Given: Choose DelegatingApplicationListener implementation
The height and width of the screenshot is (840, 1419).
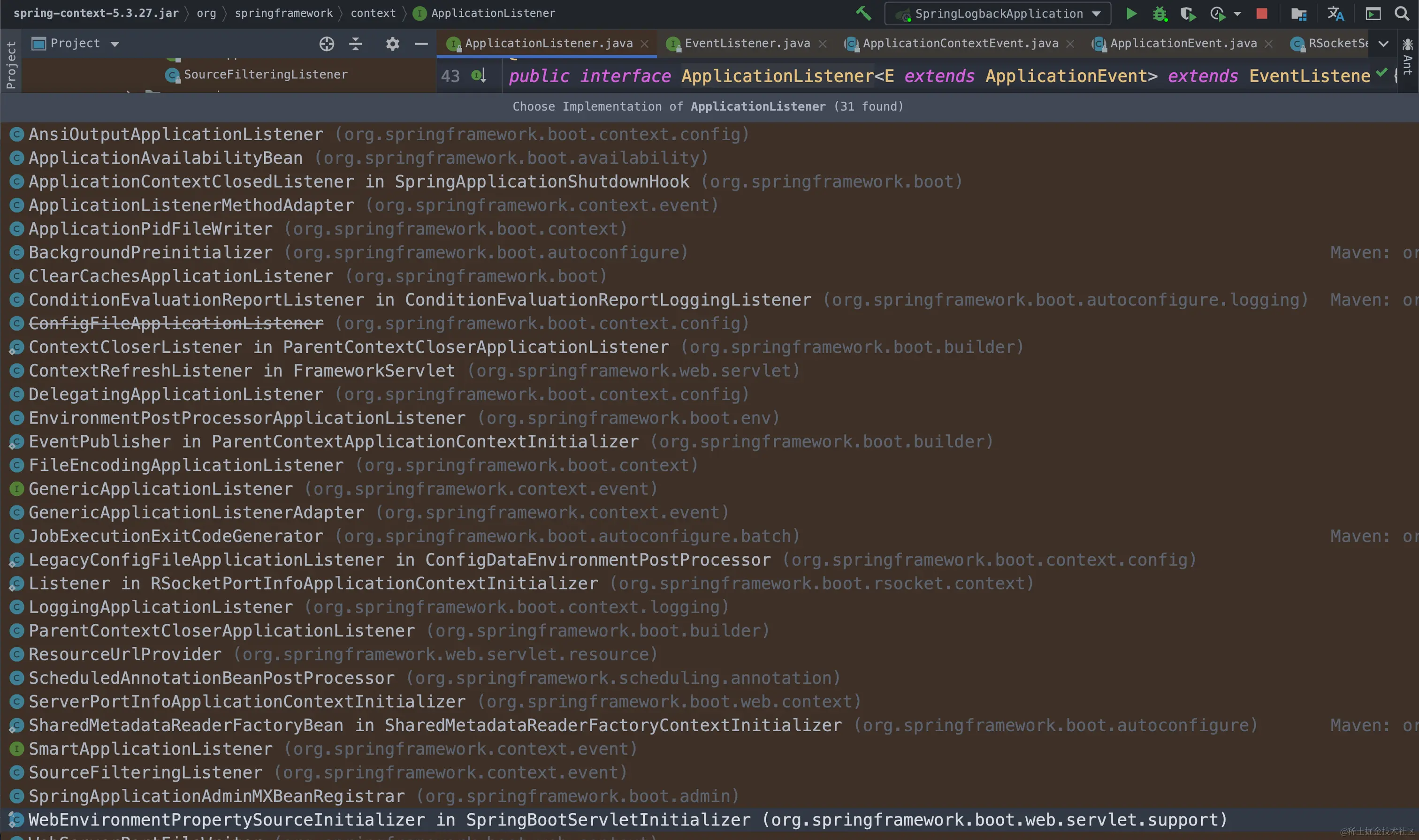Looking at the screenshot, I should click(709, 394).
